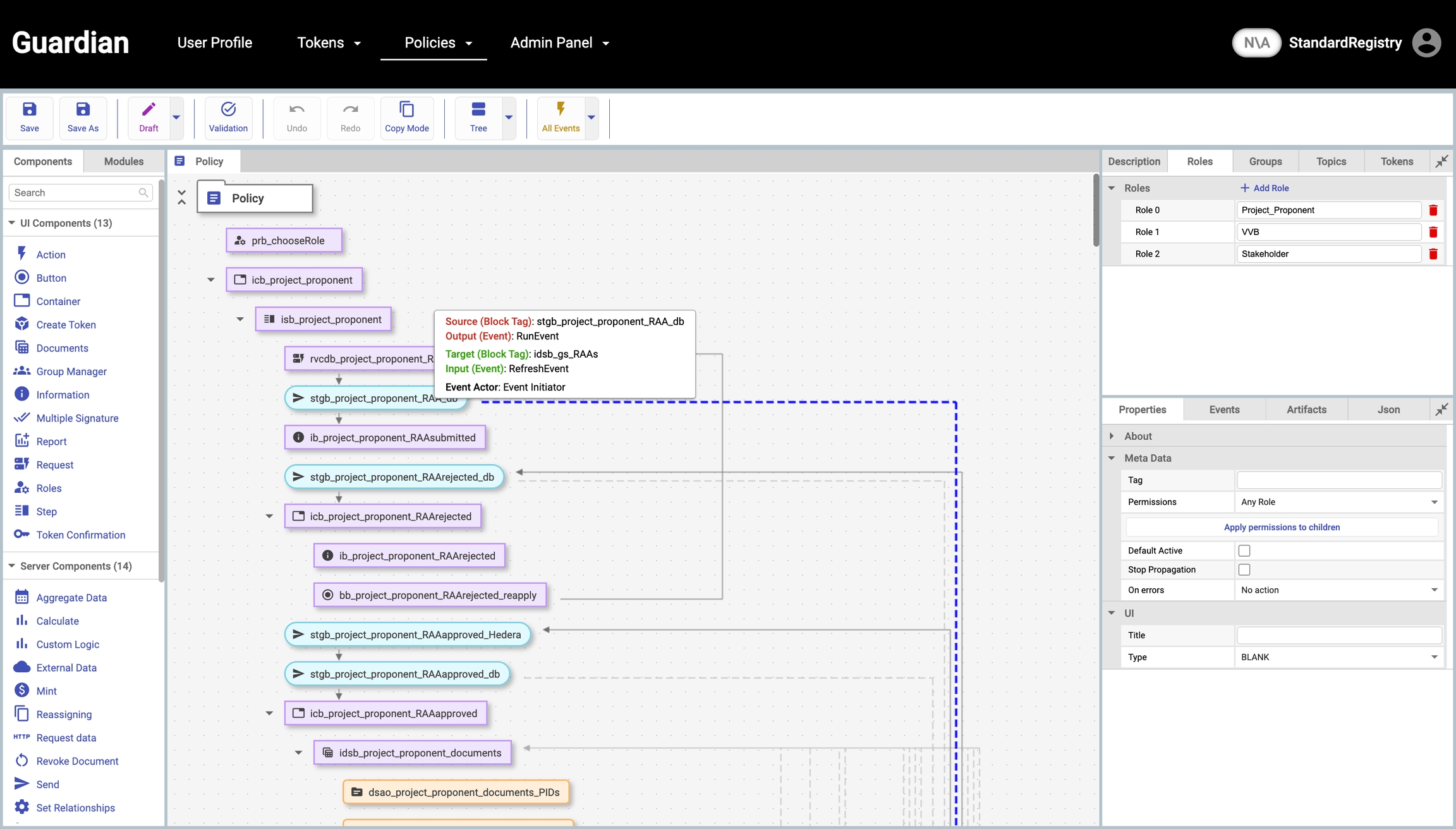Expand the About properties section

1112,436
